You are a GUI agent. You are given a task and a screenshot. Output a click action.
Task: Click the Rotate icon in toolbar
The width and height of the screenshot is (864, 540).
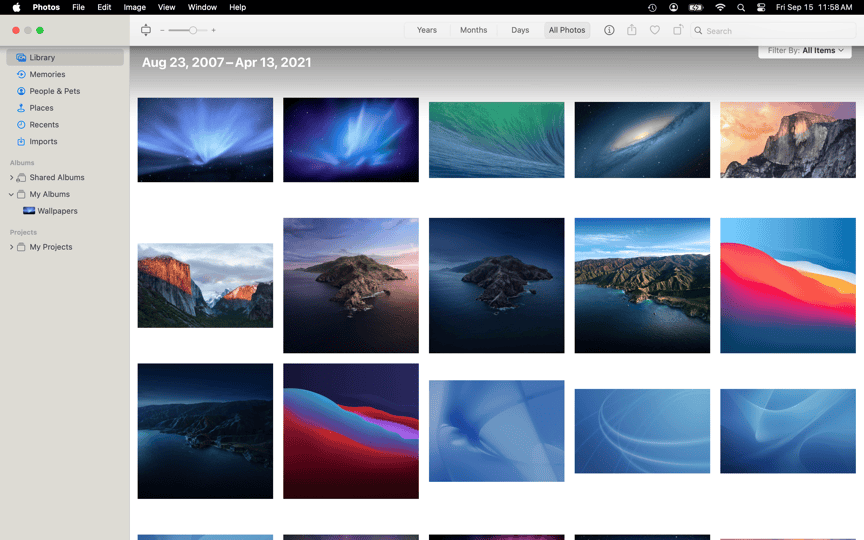678,30
